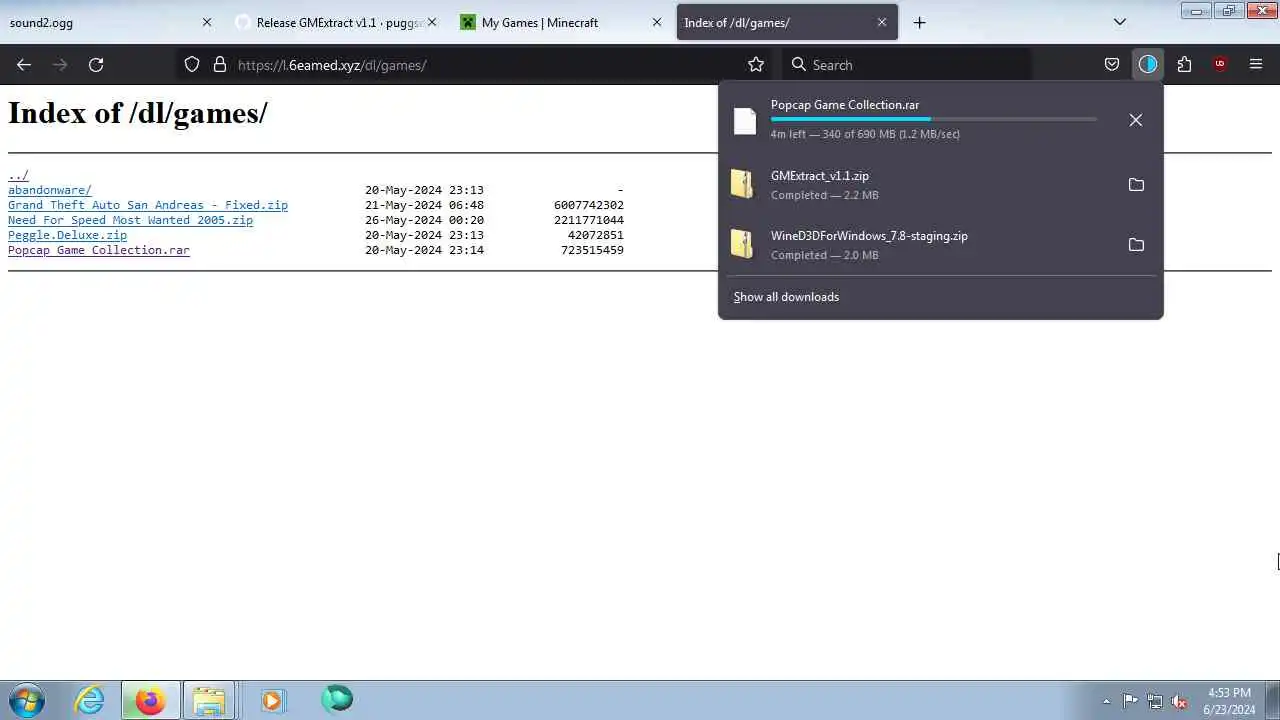Click the Index of /dl/games/ heading

tap(138, 113)
